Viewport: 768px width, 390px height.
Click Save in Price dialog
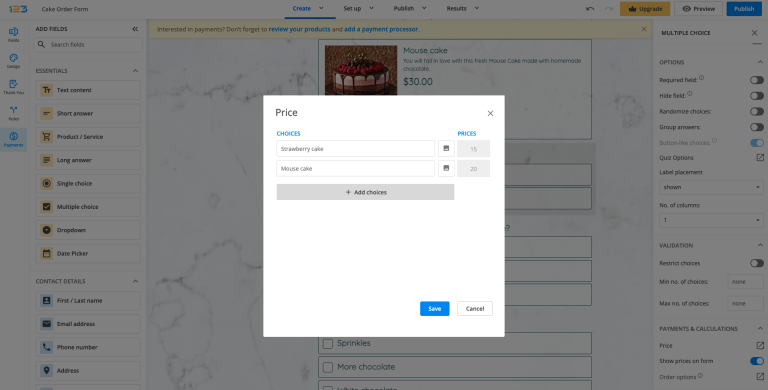(434, 309)
